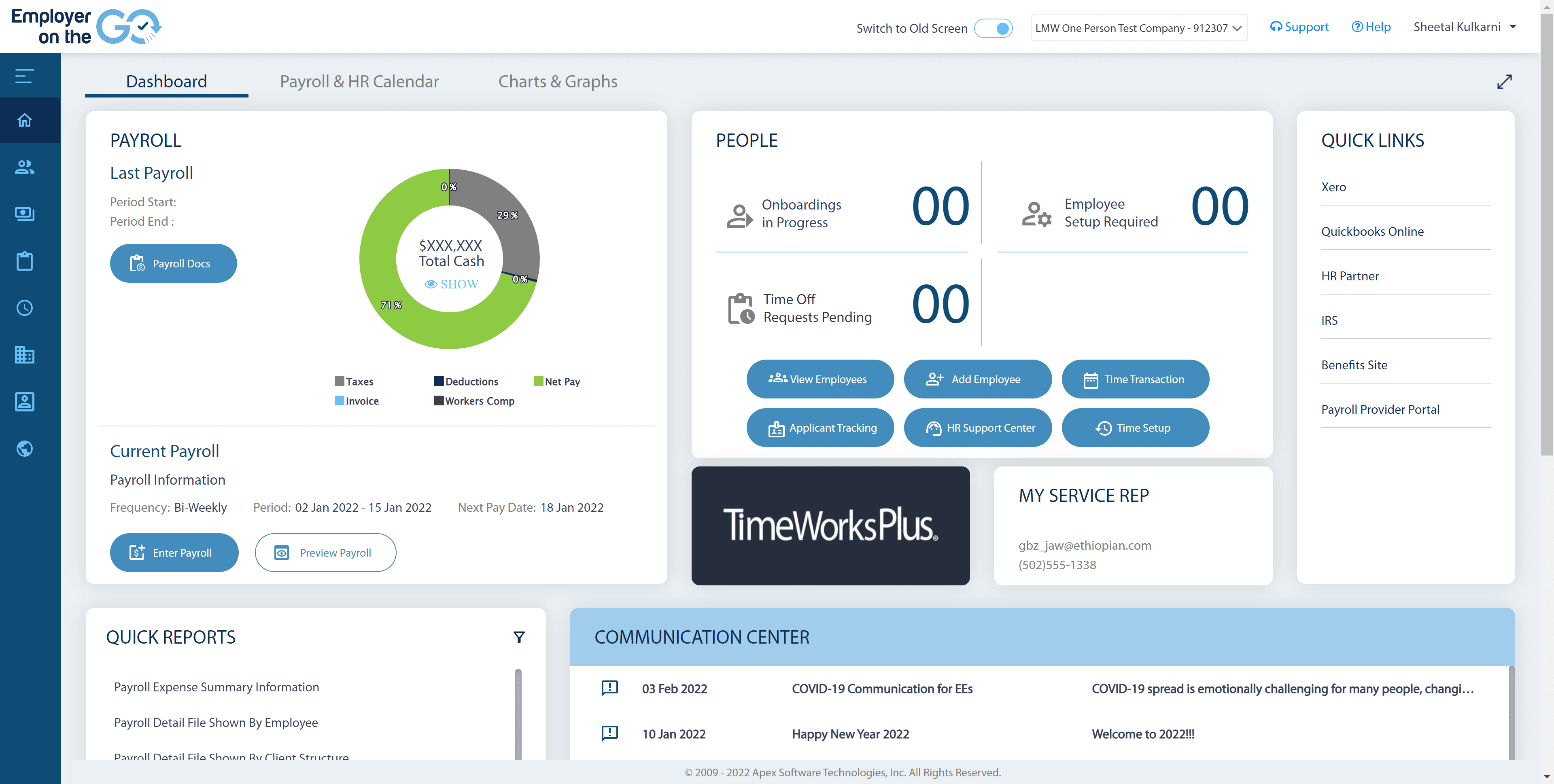Open the contact card icon in the sidebar

tap(24, 402)
